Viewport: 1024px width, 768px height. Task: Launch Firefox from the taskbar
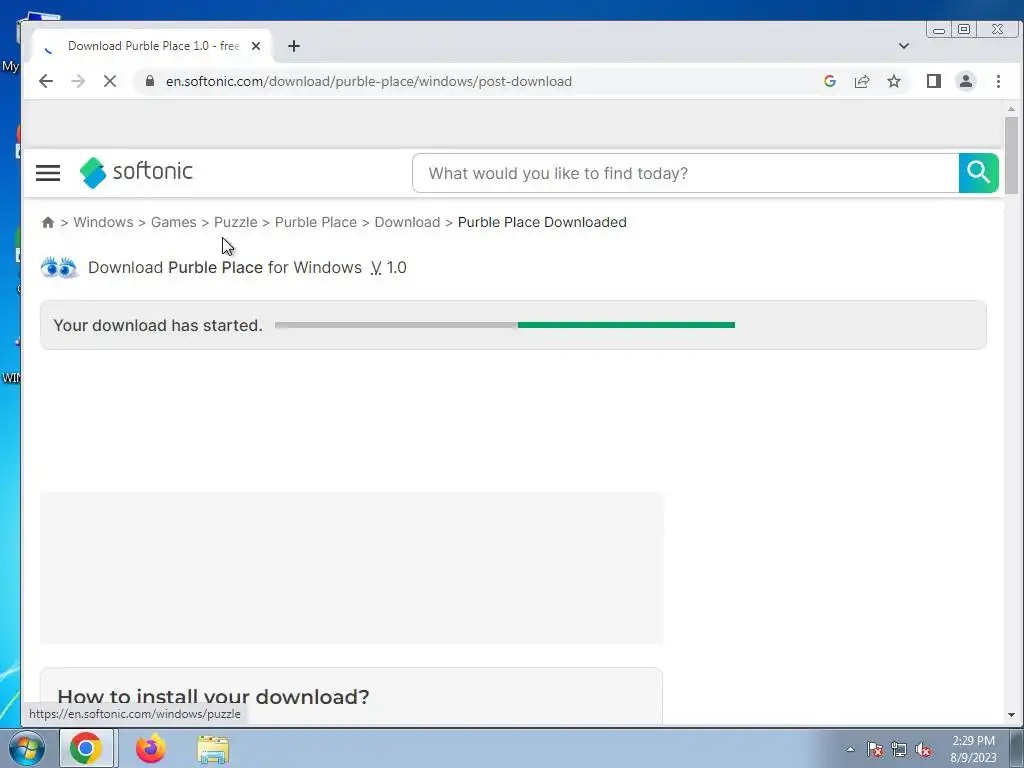[x=151, y=748]
